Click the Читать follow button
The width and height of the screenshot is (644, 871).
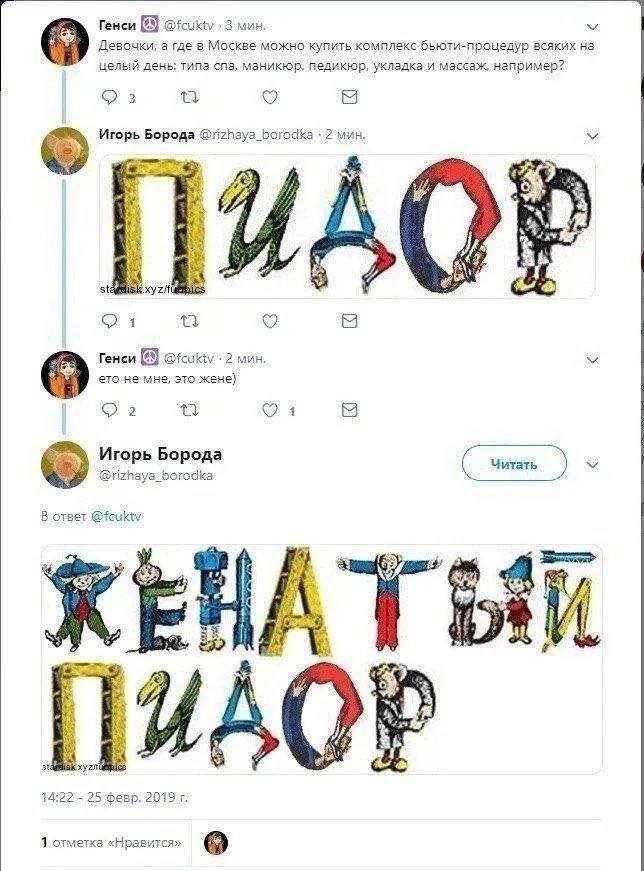coord(514,464)
